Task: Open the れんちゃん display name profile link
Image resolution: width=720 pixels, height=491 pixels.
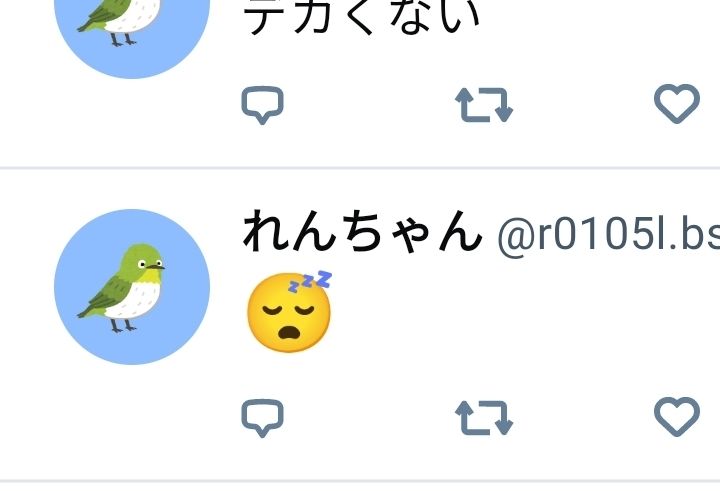Action: [362, 231]
